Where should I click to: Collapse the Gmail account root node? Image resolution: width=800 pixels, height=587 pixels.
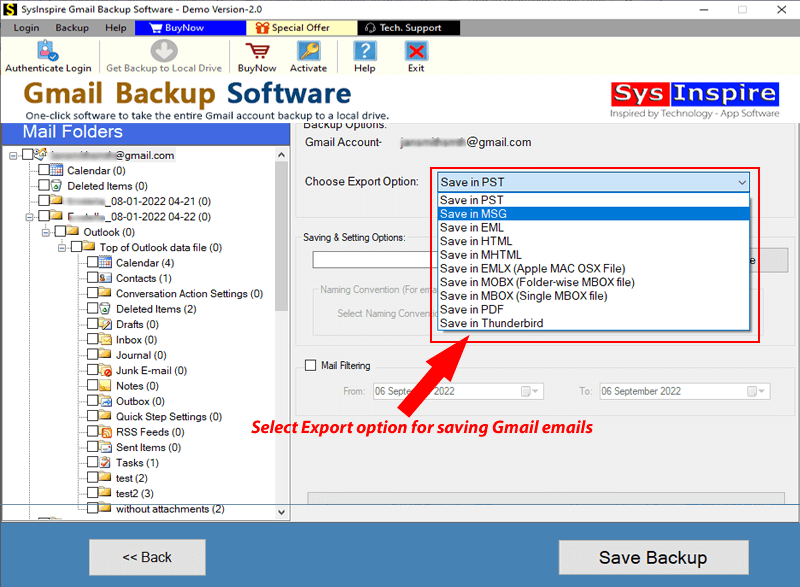click(13, 156)
